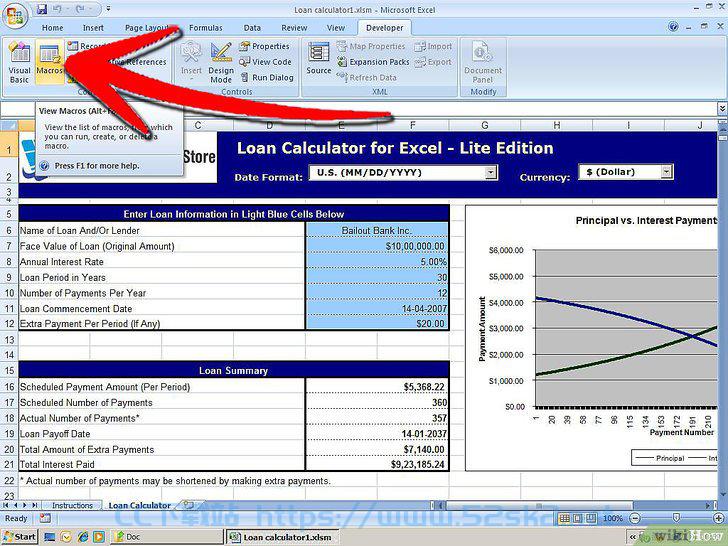Click Loan calculator1.xlsm taskbar button
This screenshot has width=728, height=546.
pos(282,537)
